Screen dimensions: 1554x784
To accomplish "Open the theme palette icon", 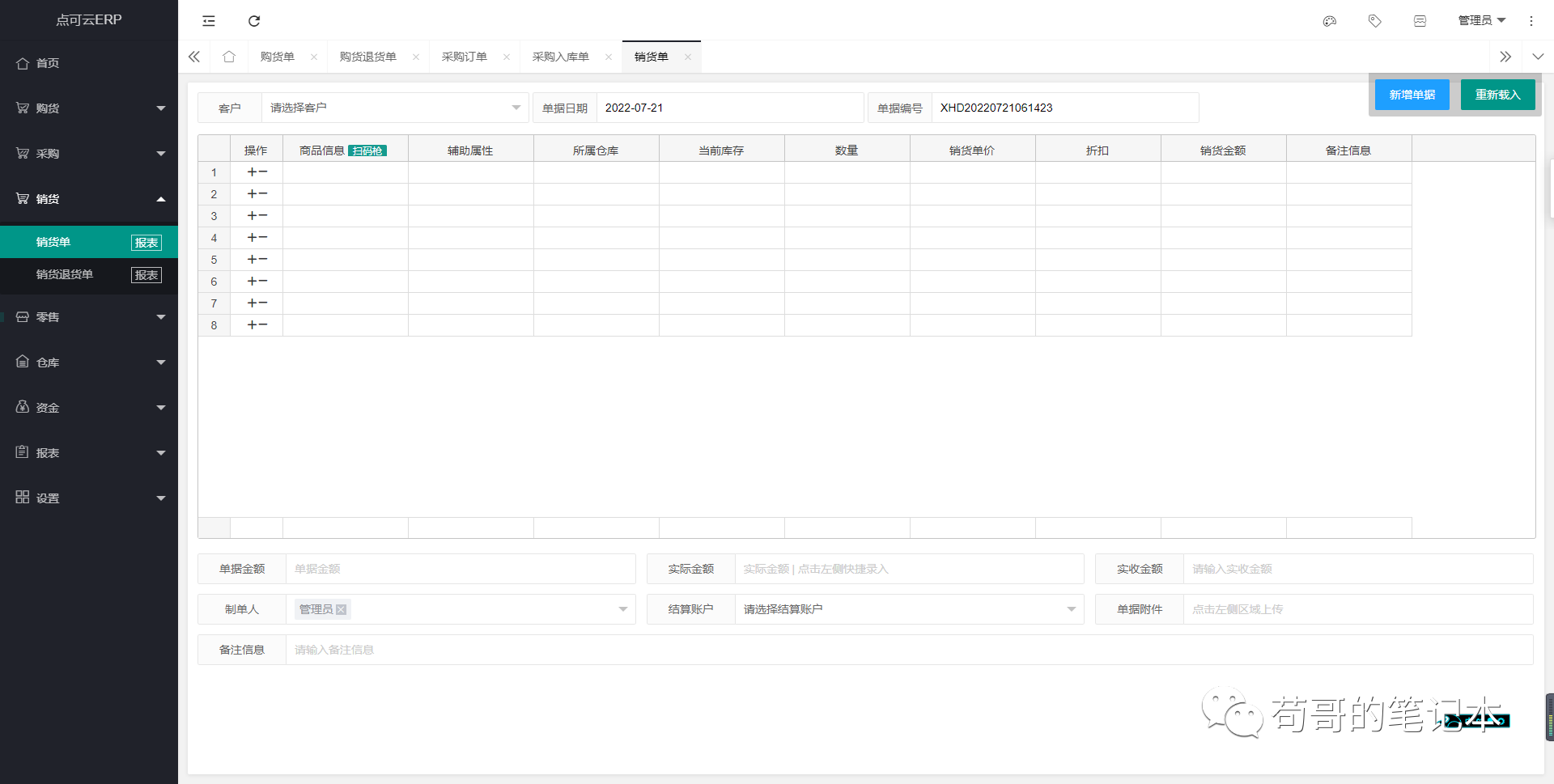I will [1329, 21].
